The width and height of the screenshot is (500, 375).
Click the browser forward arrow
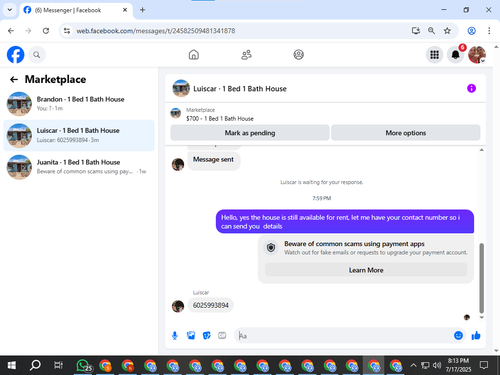[x=28, y=31]
